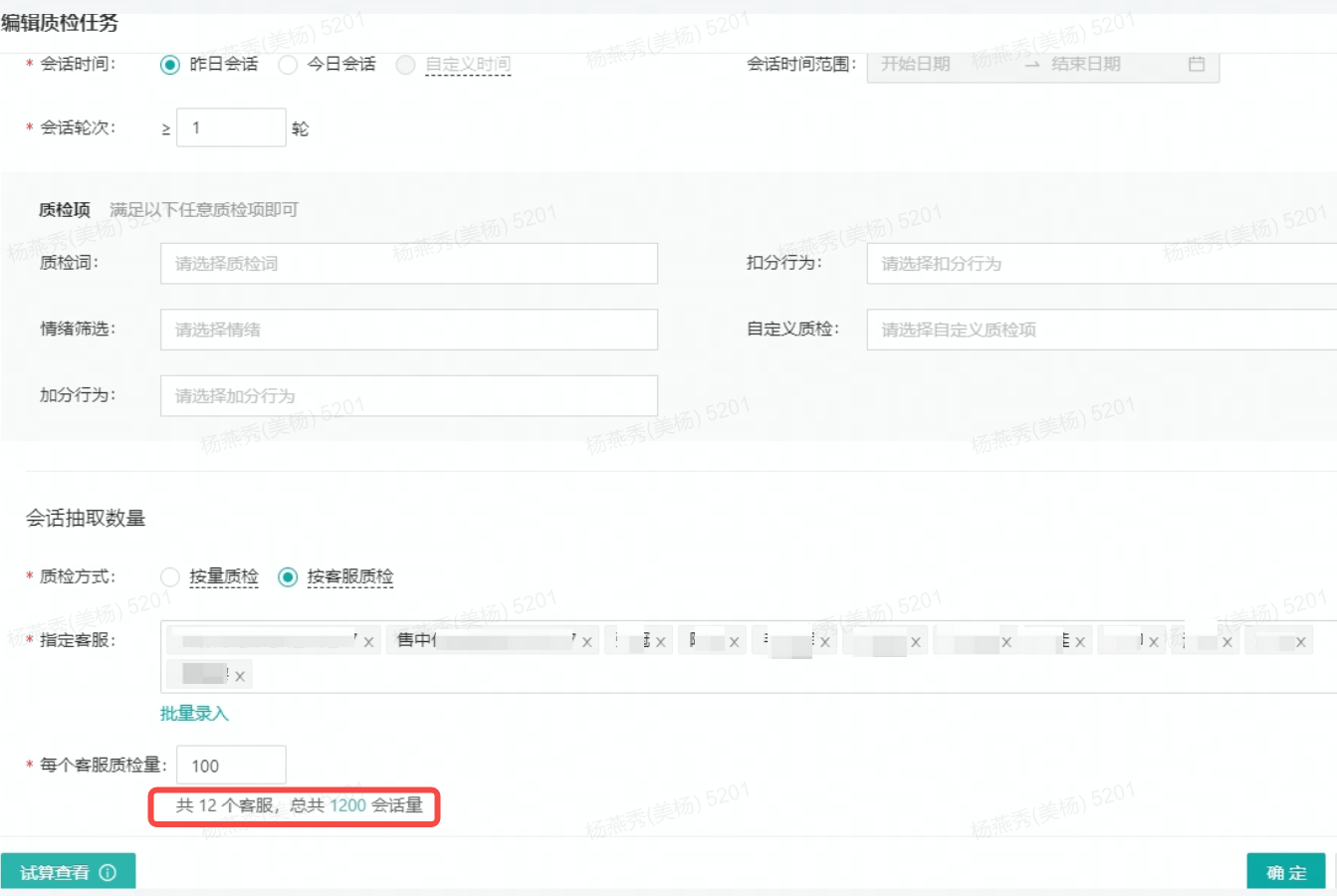Screen dimensions: 1337x896
Task: Remove the agent tag preceding the 售中 tag
Action: (368, 642)
